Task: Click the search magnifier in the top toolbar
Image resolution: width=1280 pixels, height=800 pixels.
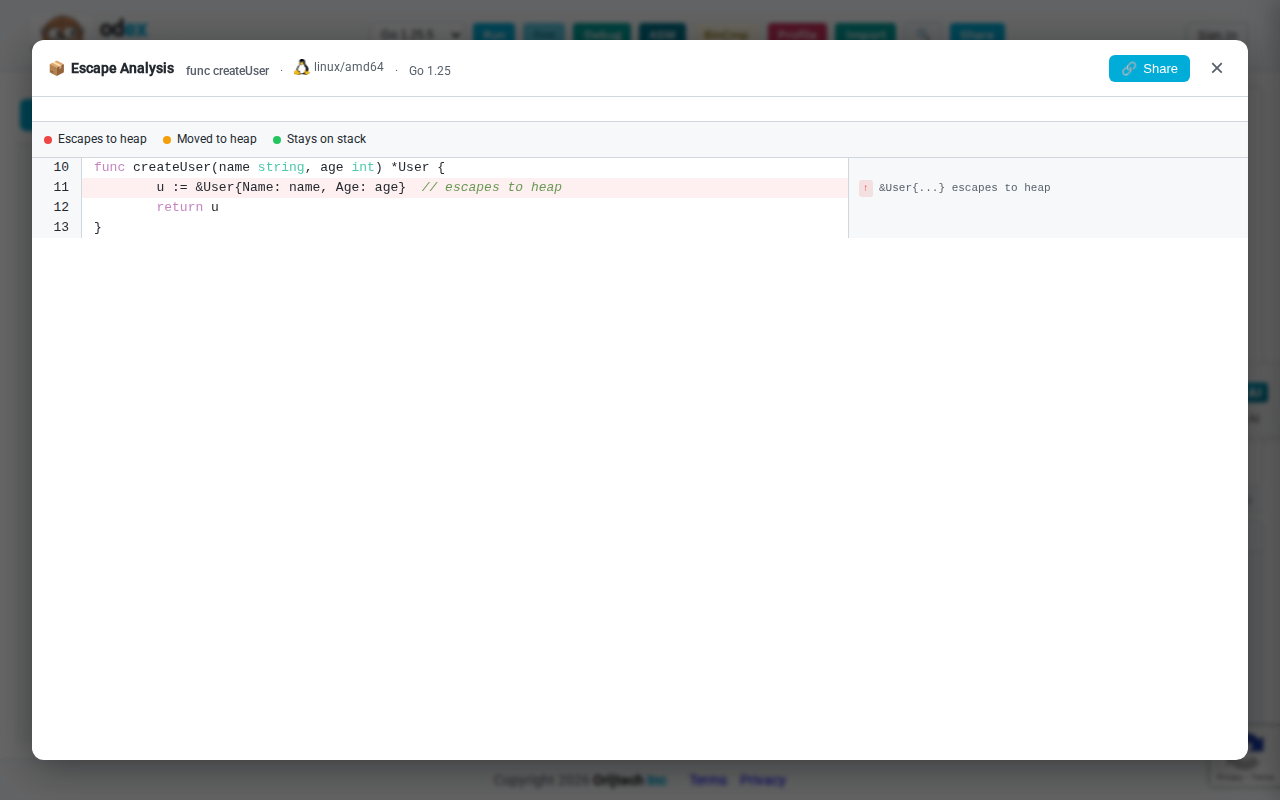Action: [922, 33]
